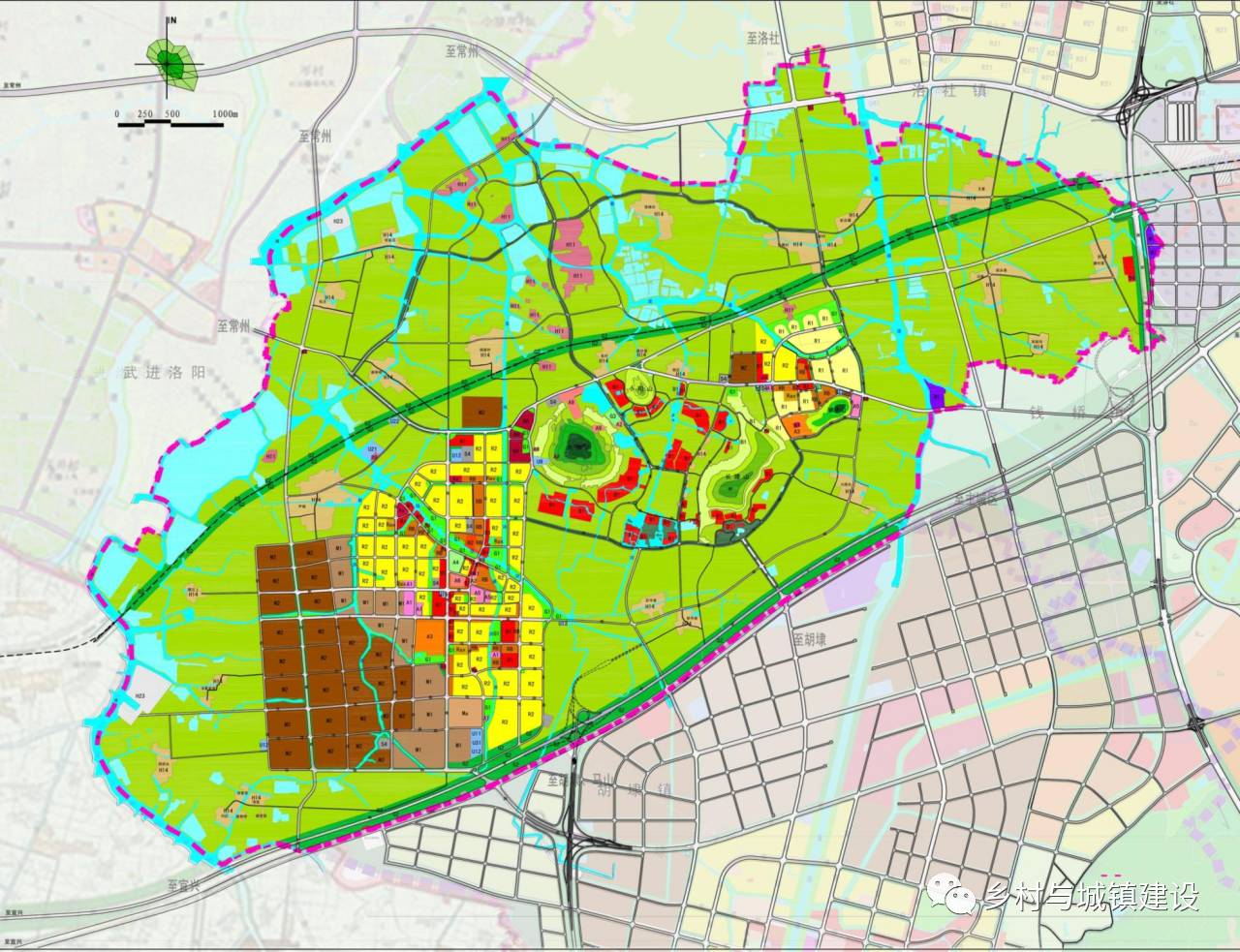The height and width of the screenshot is (952, 1240).
Task: Click the "武进洛阳" area label
Action: click(x=164, y=372)
